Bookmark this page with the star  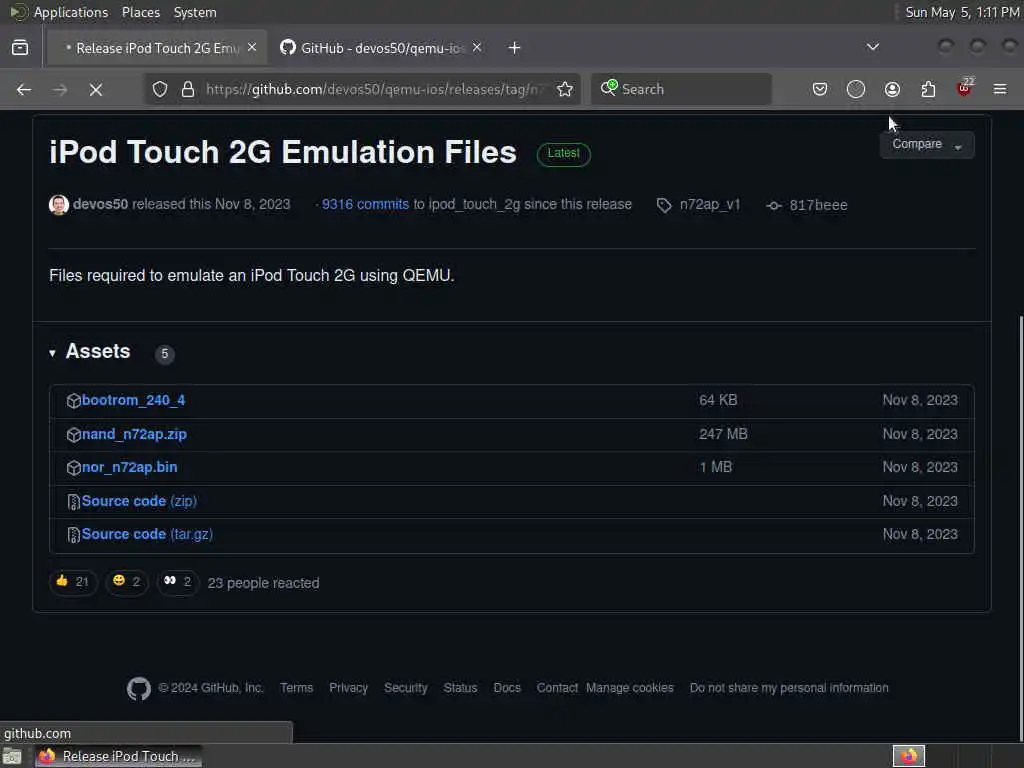point(565,89)
